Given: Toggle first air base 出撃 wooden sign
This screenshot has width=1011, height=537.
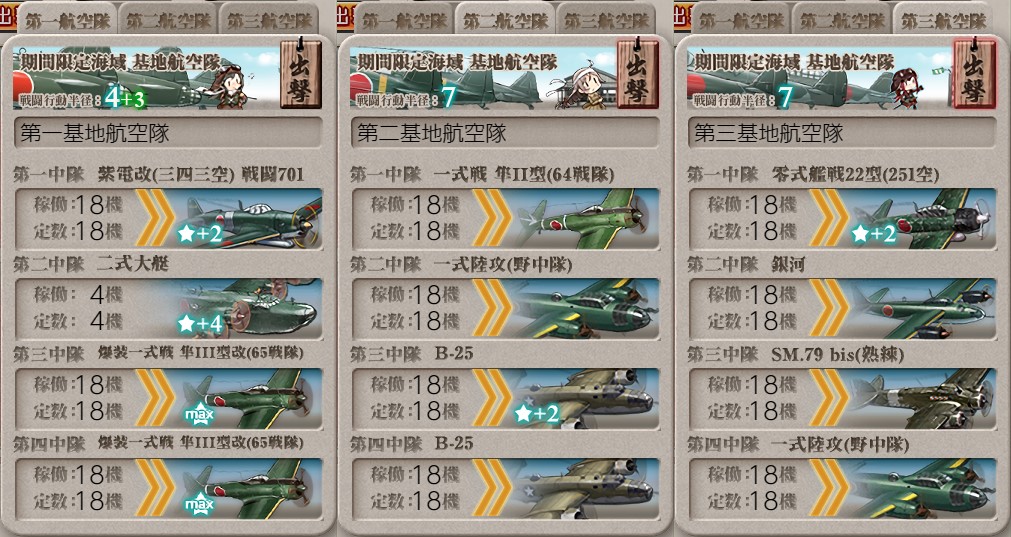Looking at the screenshot, I should point(300,74).
